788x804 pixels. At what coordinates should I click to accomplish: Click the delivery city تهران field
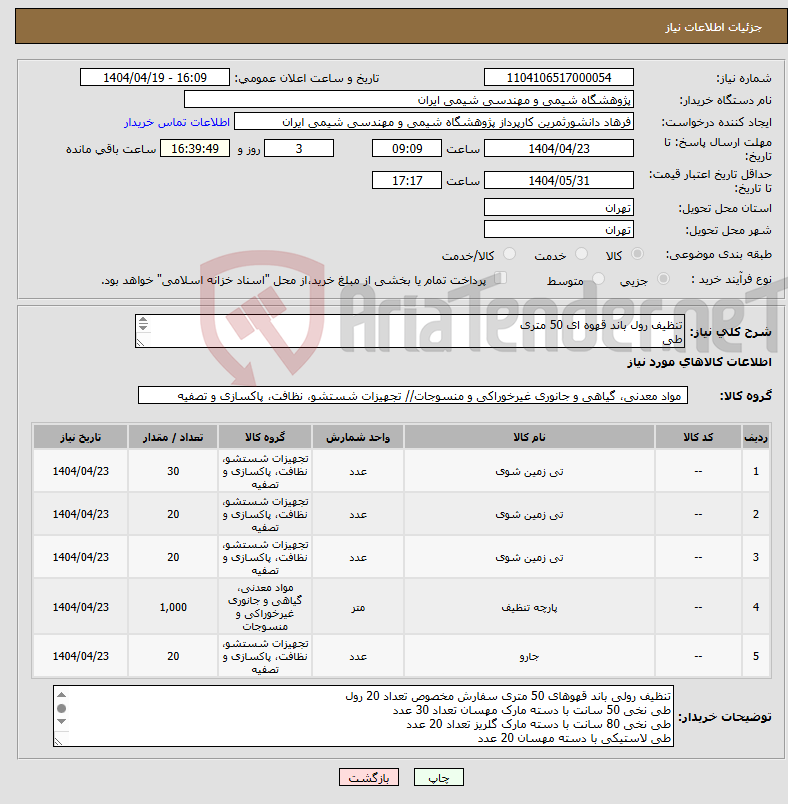(558, 229)
